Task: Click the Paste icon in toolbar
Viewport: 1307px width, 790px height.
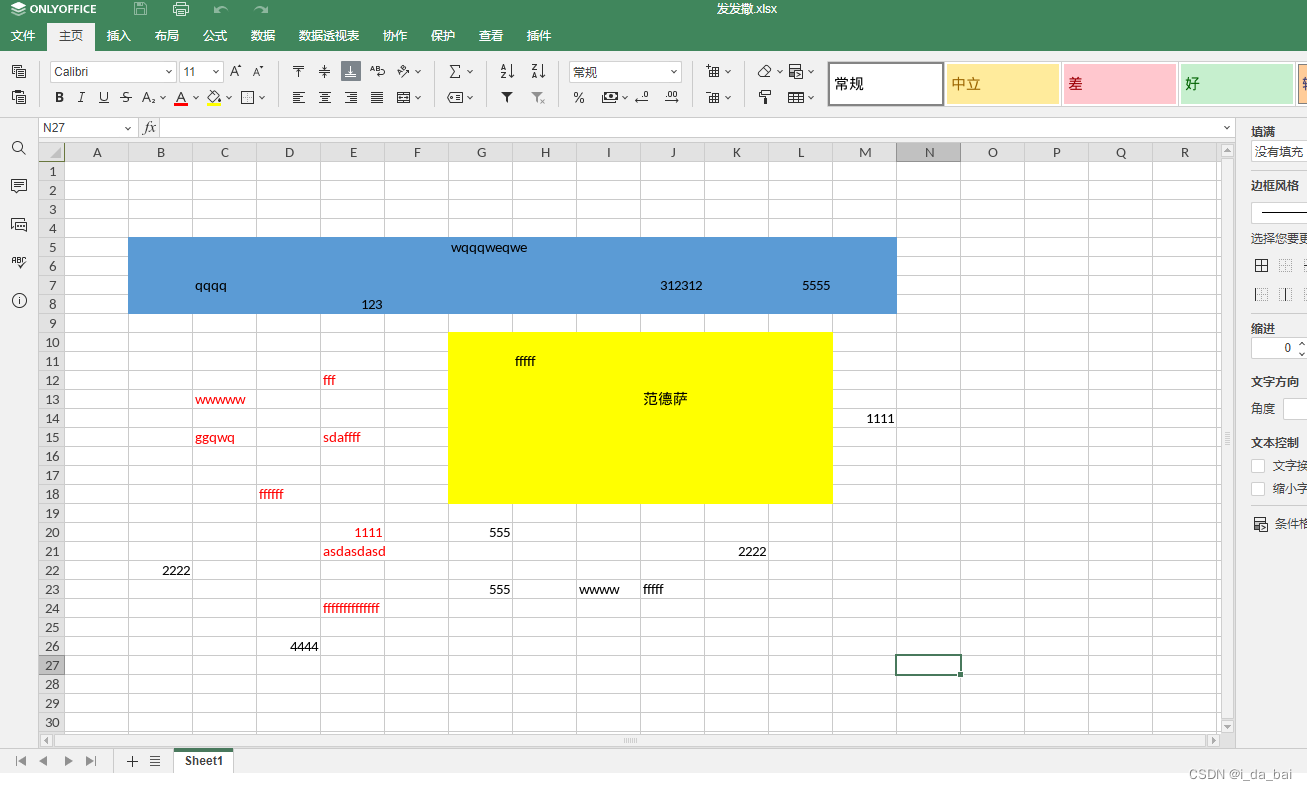Action: point(19,97)
